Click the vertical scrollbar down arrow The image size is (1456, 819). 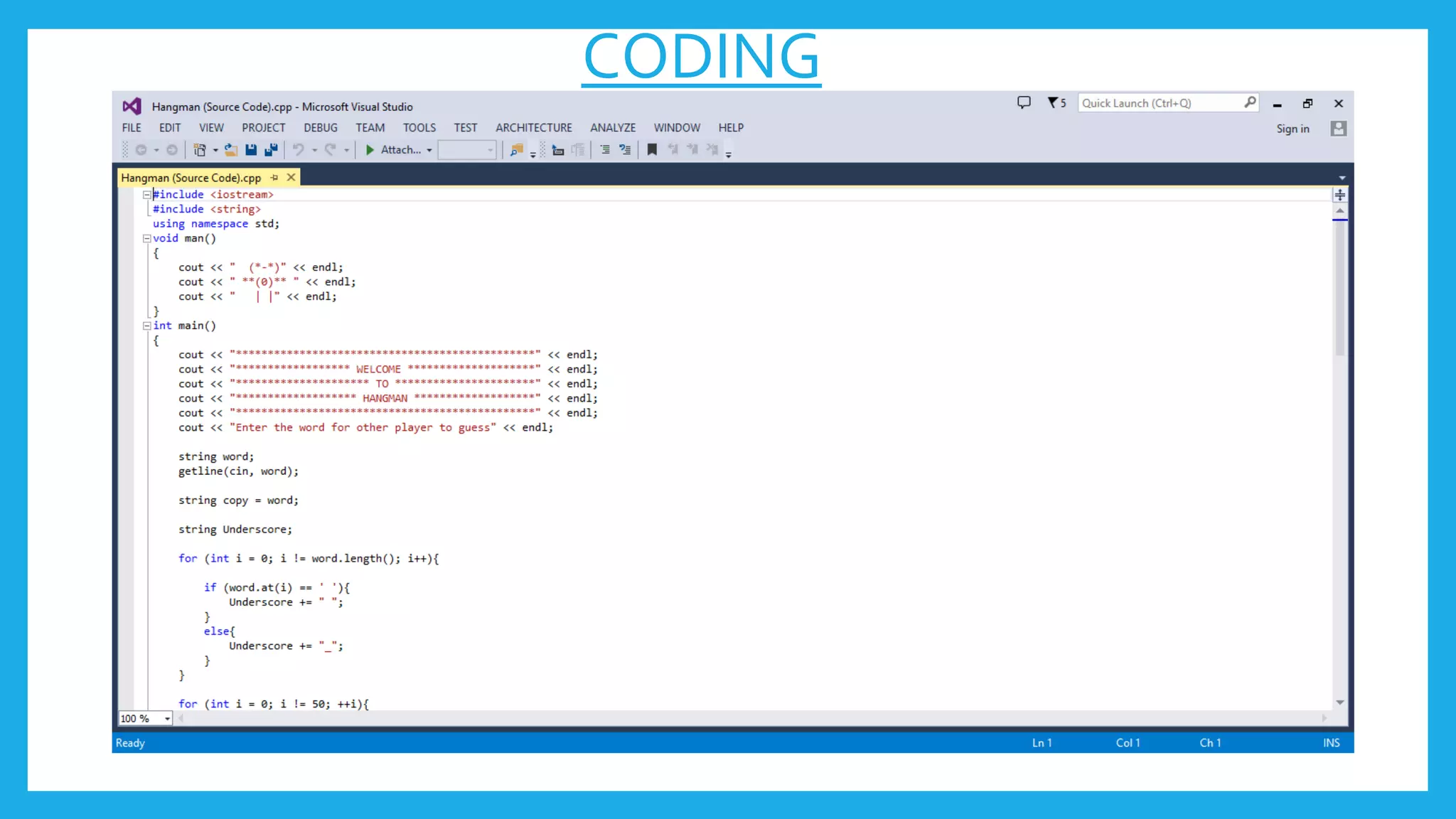tap(1340, 702)
